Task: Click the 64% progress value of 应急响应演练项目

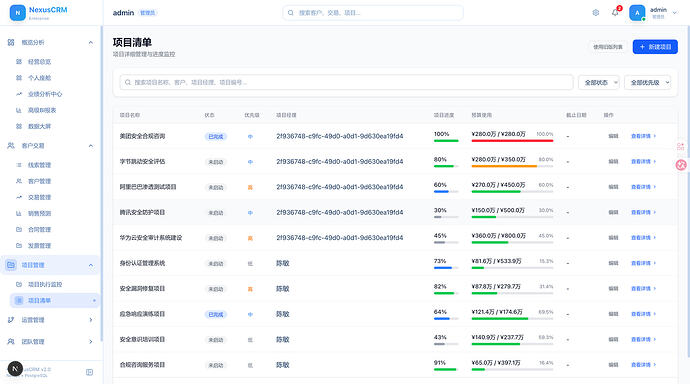Action: pos(440,311)
